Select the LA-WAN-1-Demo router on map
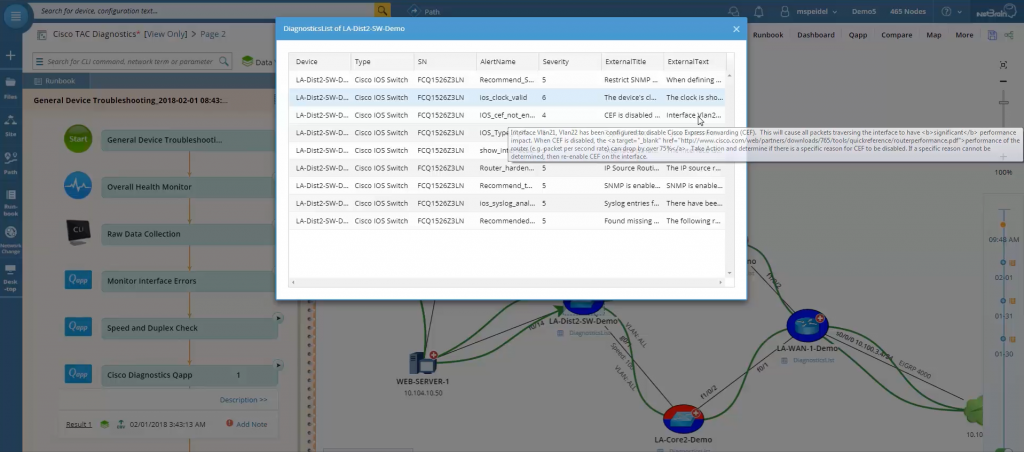This screenshot has width=1024, height=452. [x=807, y=325]
